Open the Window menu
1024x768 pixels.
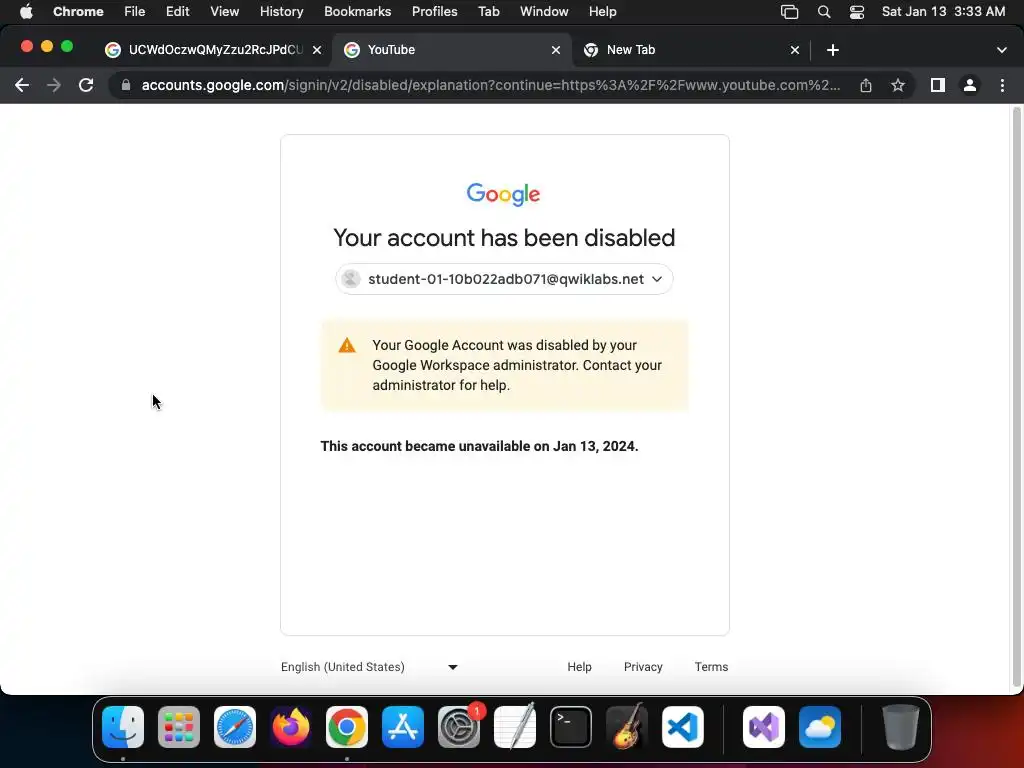(x=544, y=12)
